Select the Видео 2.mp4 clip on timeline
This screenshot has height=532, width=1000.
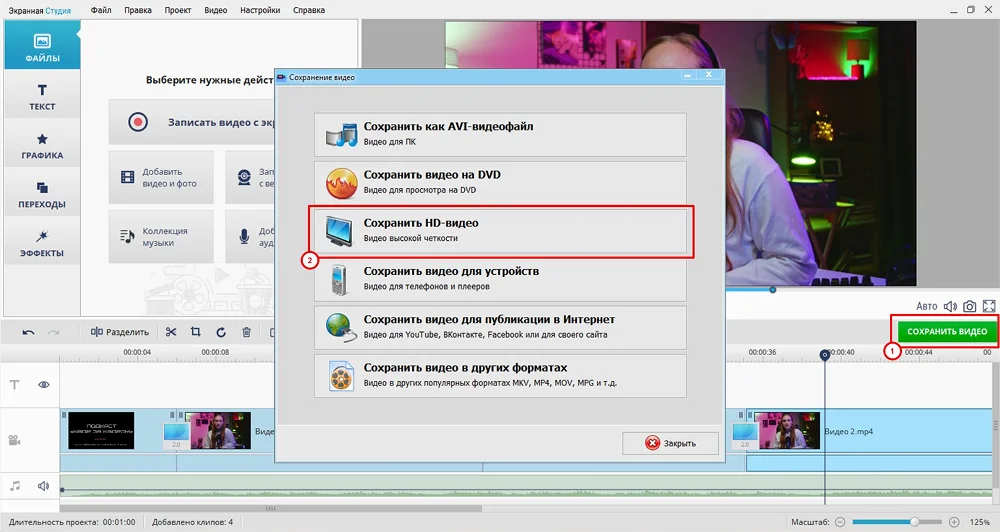[900, 431]
